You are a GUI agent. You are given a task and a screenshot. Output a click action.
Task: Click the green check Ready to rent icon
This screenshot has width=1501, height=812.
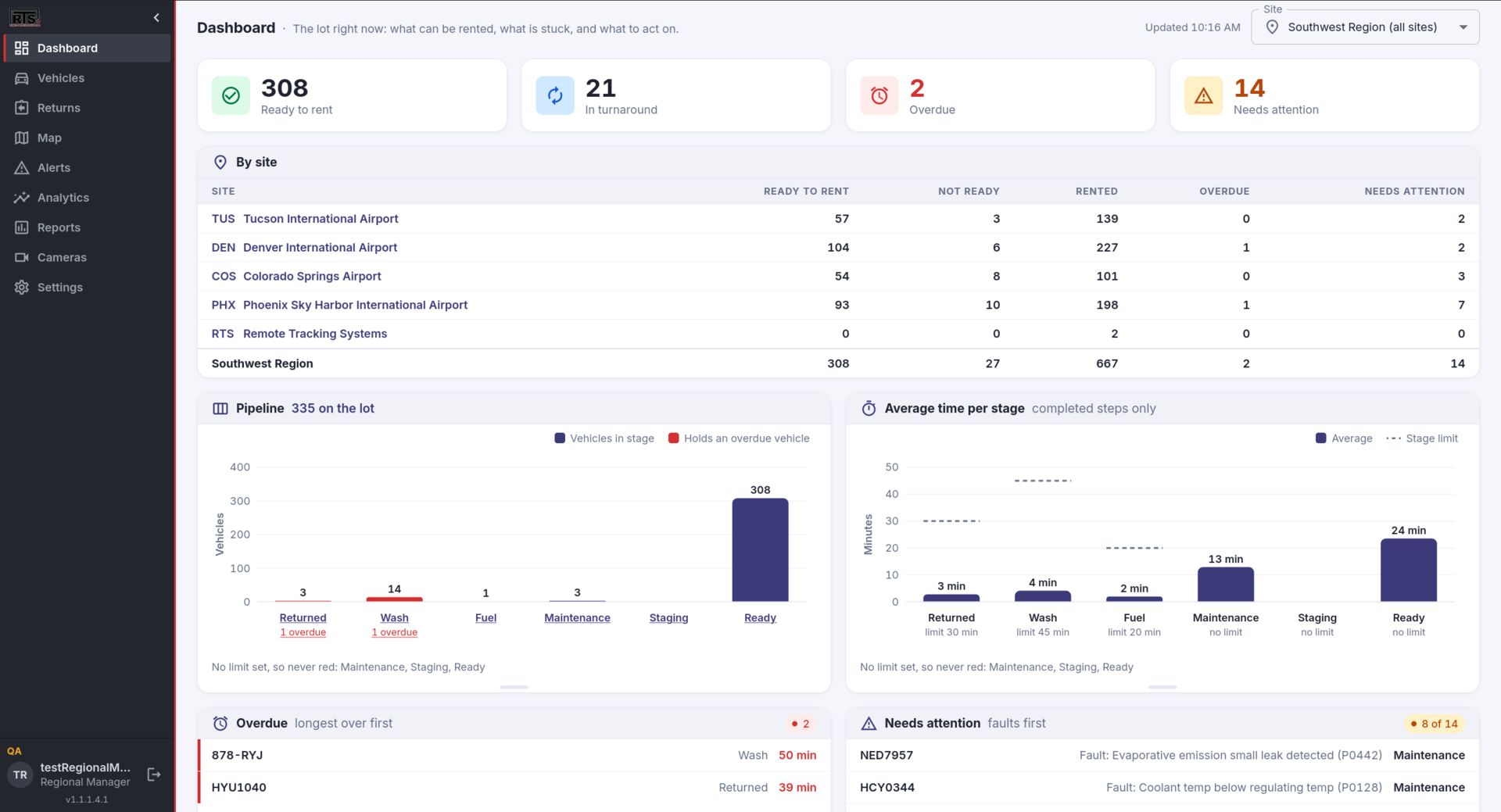(x=231, y=95)
